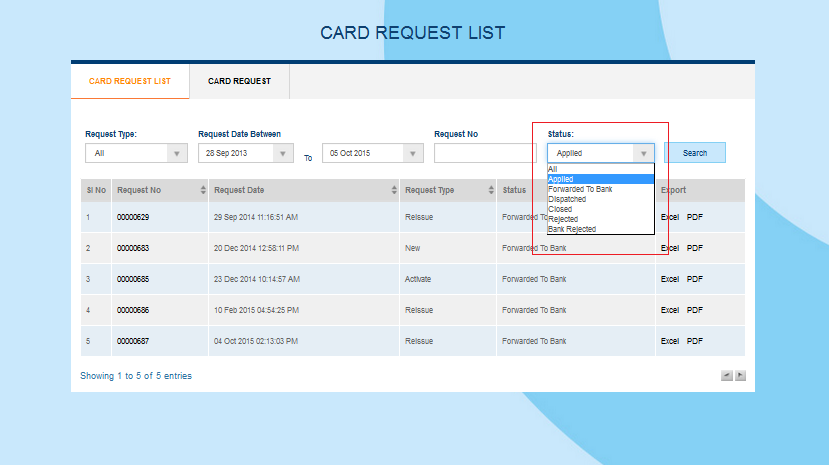The width and height of the screenshot is (829, 465).
Task: Click the Search button
Action: (694, 153)
